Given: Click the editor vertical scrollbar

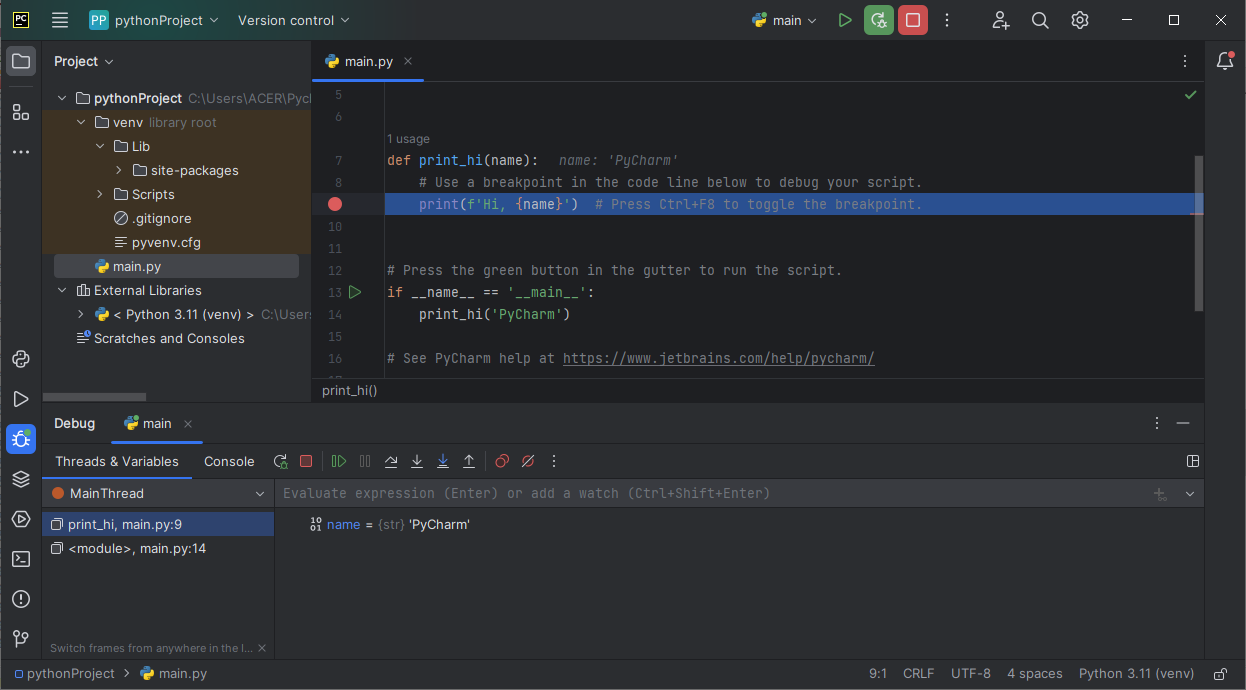Looking at the screenshot, I should pyautogui.click(x=1199, y=232).
